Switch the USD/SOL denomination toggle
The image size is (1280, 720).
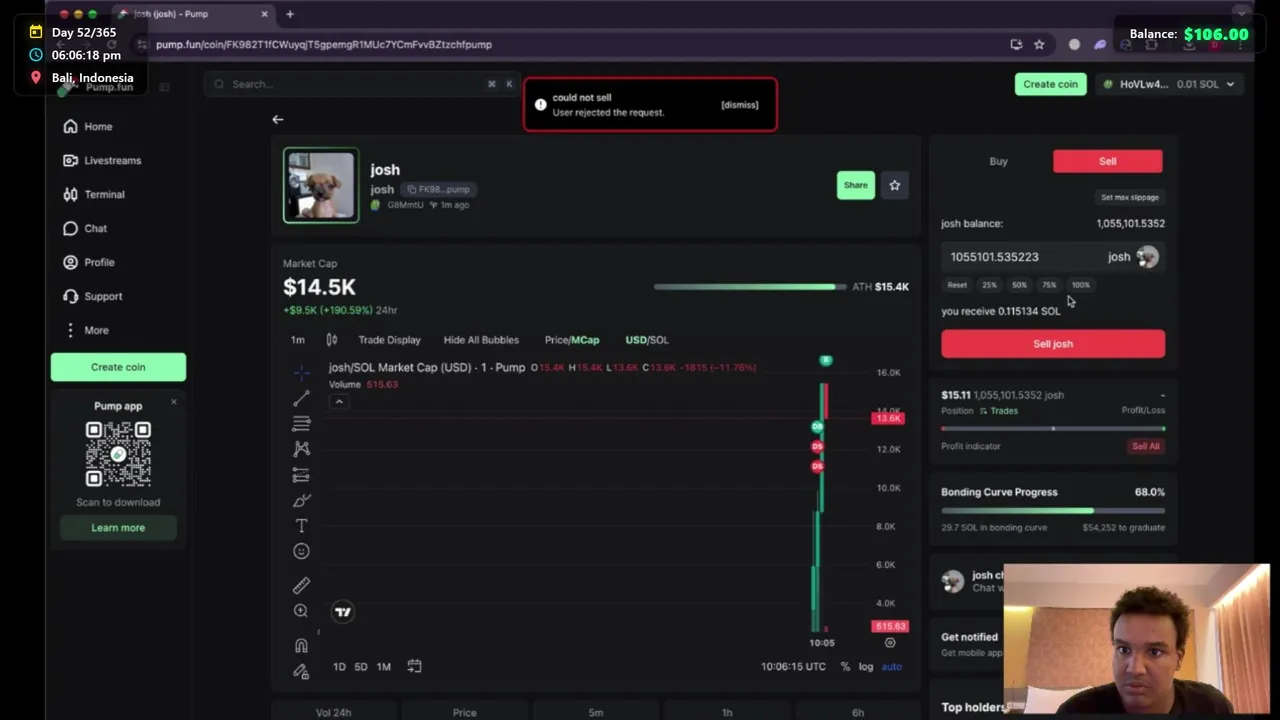click(x=647, y=340)
